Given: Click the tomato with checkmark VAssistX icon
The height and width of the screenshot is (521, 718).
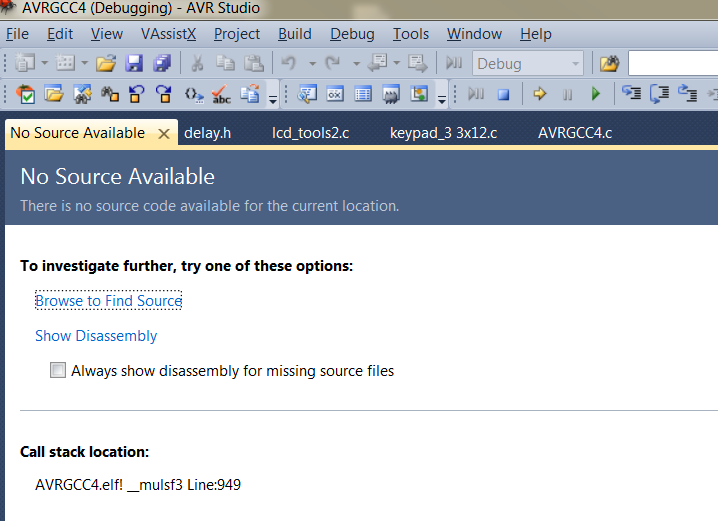Looking at the screenshot, I should pos(25,94).
